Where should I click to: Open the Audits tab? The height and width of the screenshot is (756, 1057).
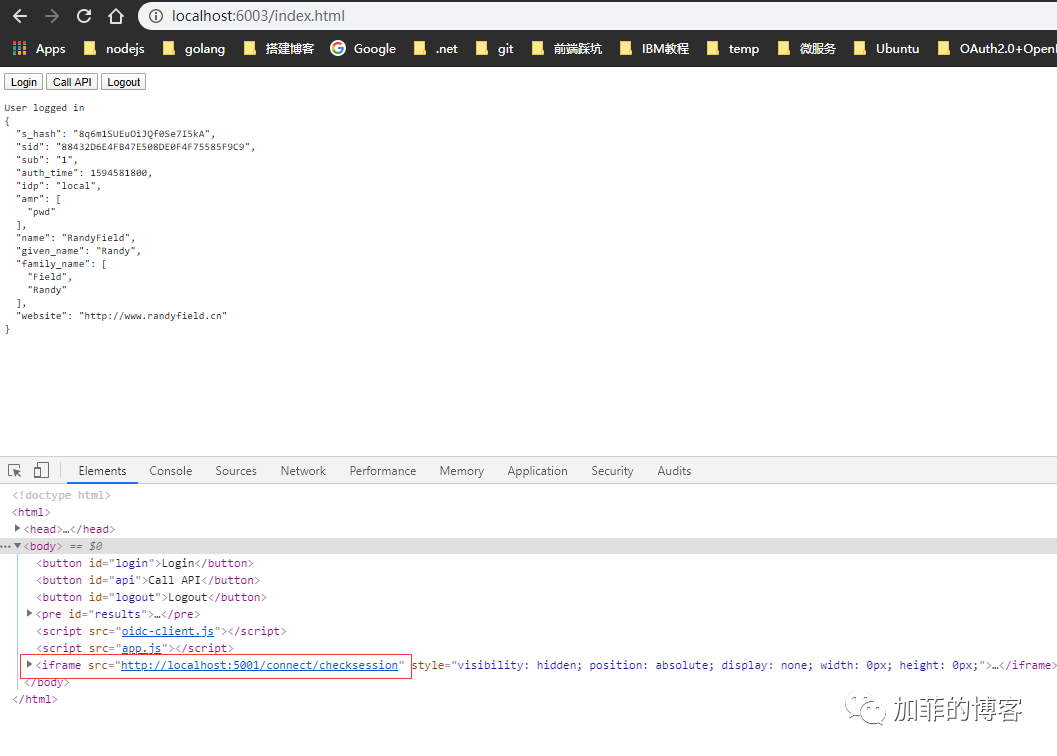coord(674,471)
